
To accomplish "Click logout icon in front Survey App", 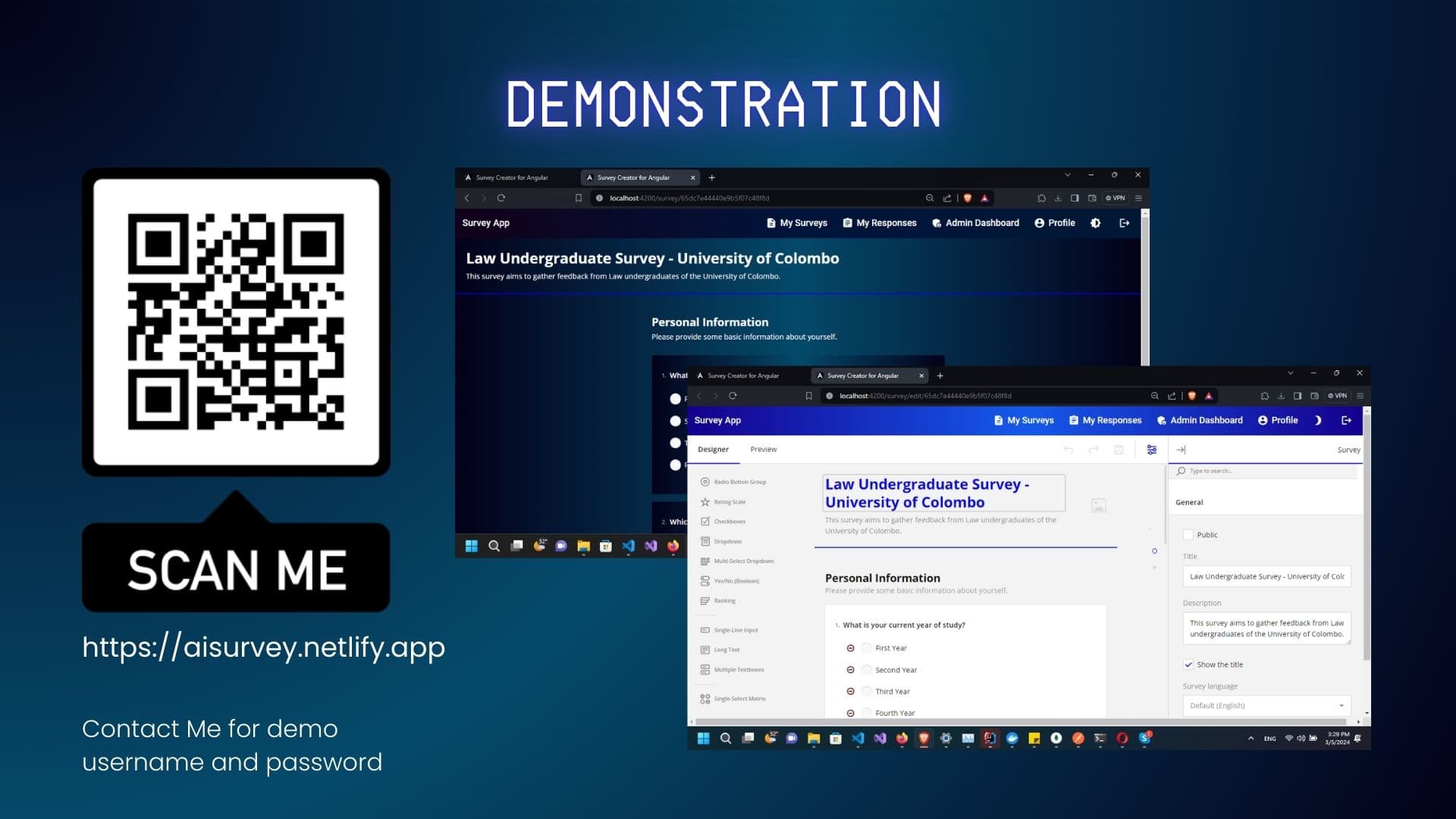I will [x=1347, y=420].
